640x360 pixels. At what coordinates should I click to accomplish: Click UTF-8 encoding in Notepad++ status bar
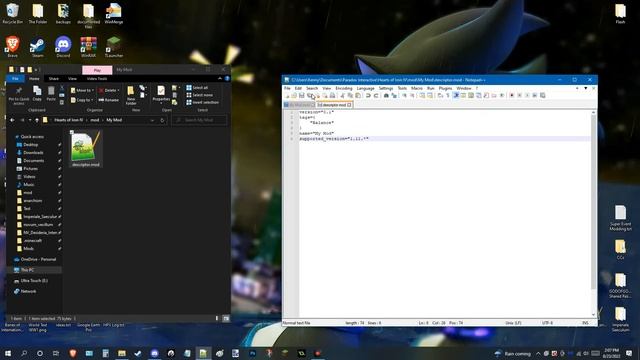tap(547, 323)
